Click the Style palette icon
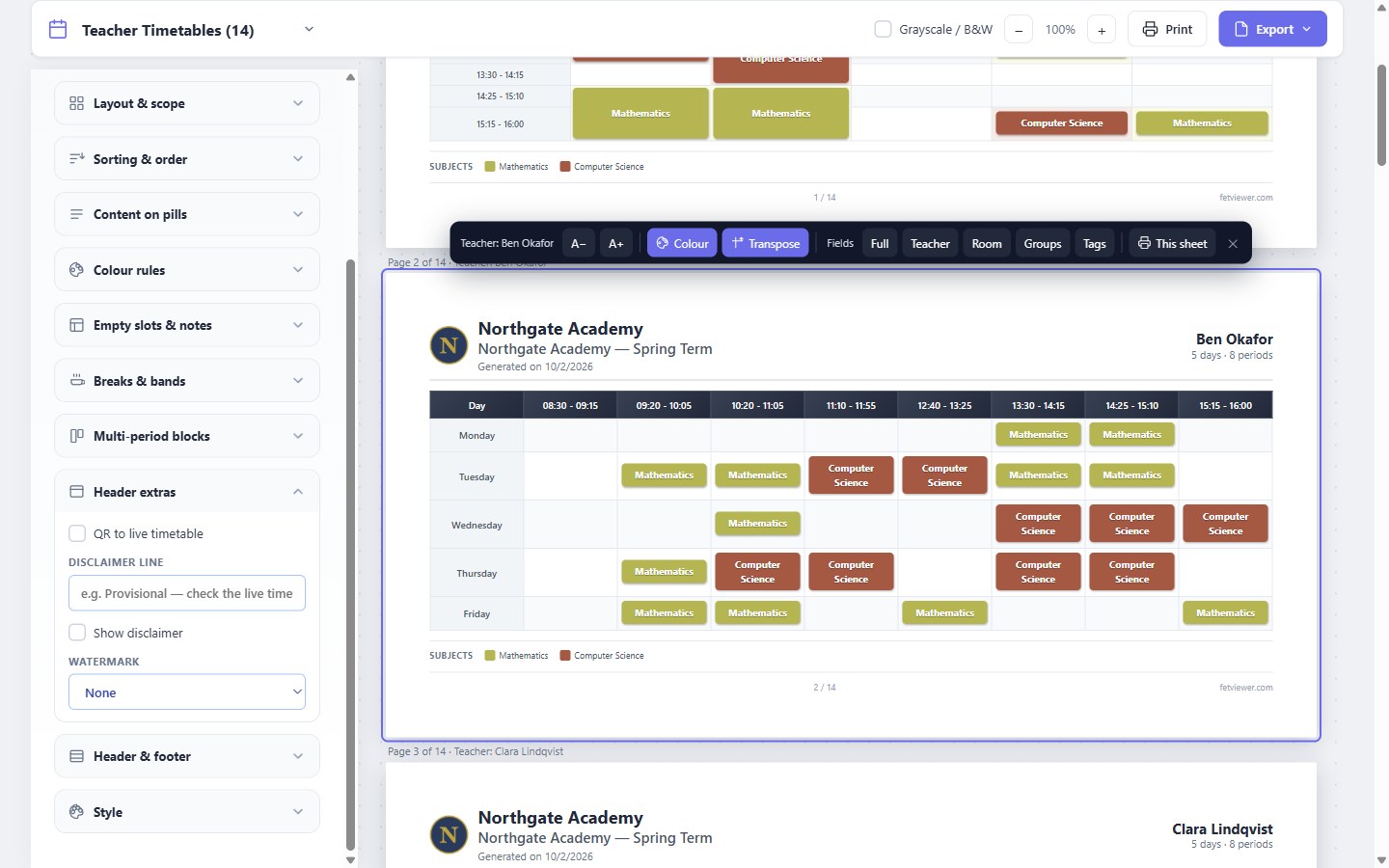Image resolution: width=1389 pixels, height=868 pixels. pos(76,812)
